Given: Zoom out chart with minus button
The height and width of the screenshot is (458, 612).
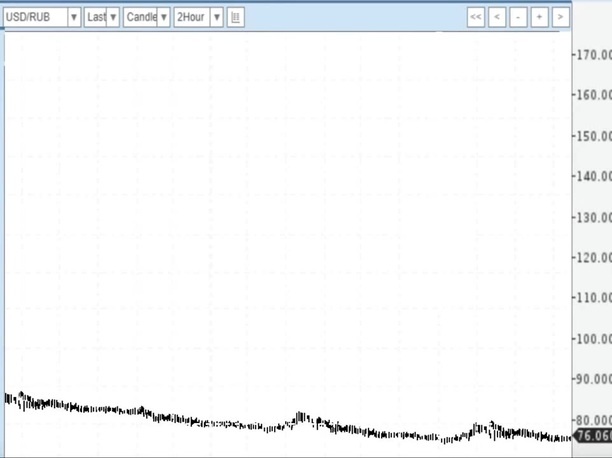Looking at the screenshot, I should coord(518,17).
